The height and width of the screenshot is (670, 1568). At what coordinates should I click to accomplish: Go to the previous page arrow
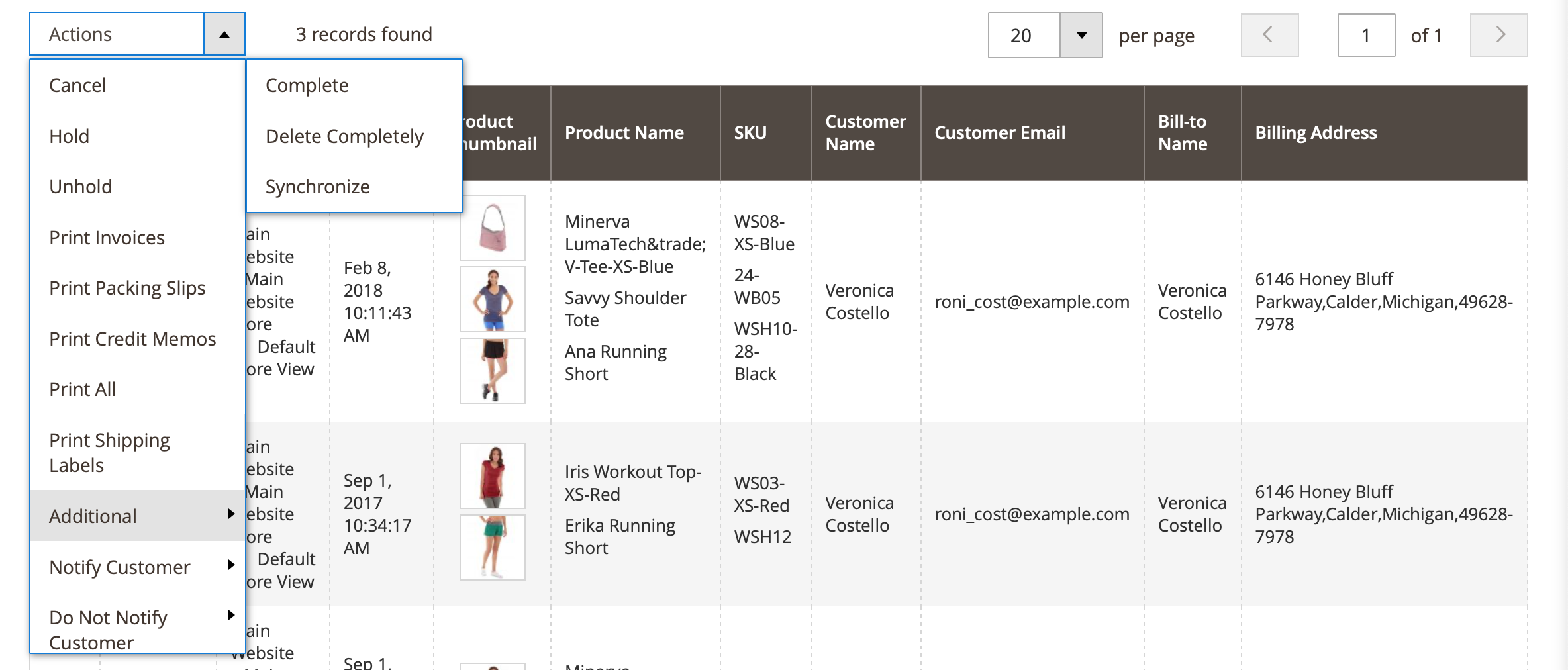click(x=1269, y=35)
